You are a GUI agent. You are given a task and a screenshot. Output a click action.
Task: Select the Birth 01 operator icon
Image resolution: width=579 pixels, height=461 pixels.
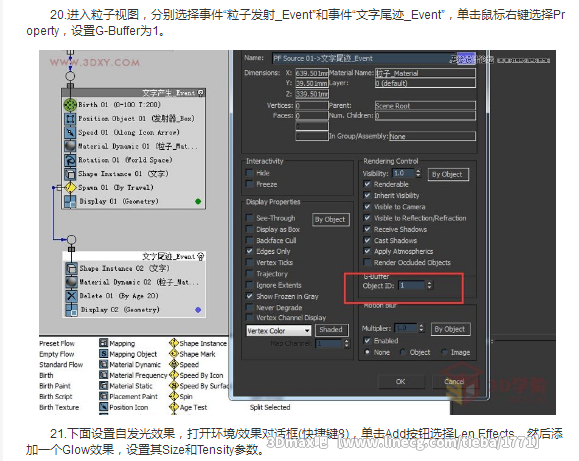tap(70, 105)
